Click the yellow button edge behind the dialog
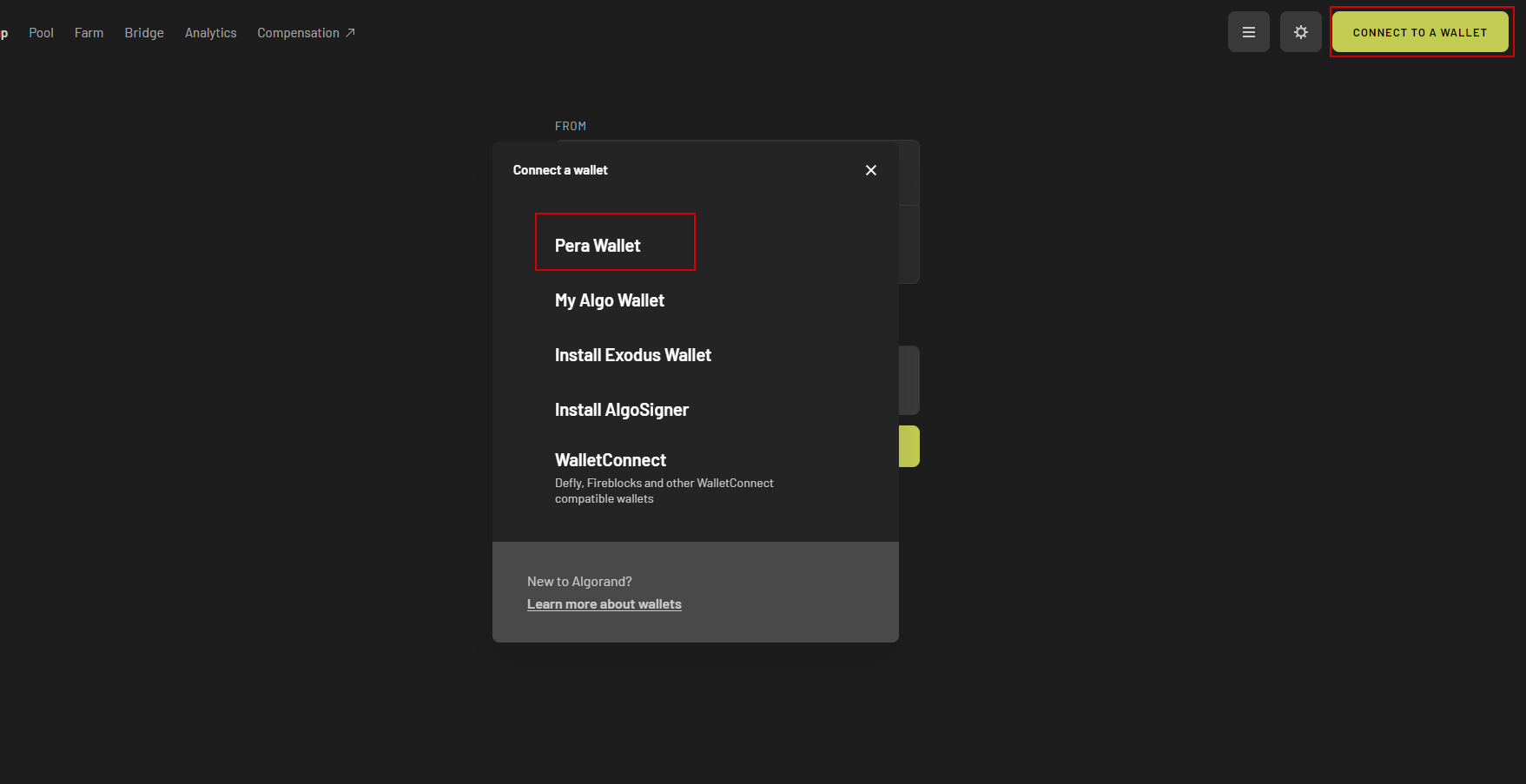Viewport: 1526px width, 784px height. (909, 446)
